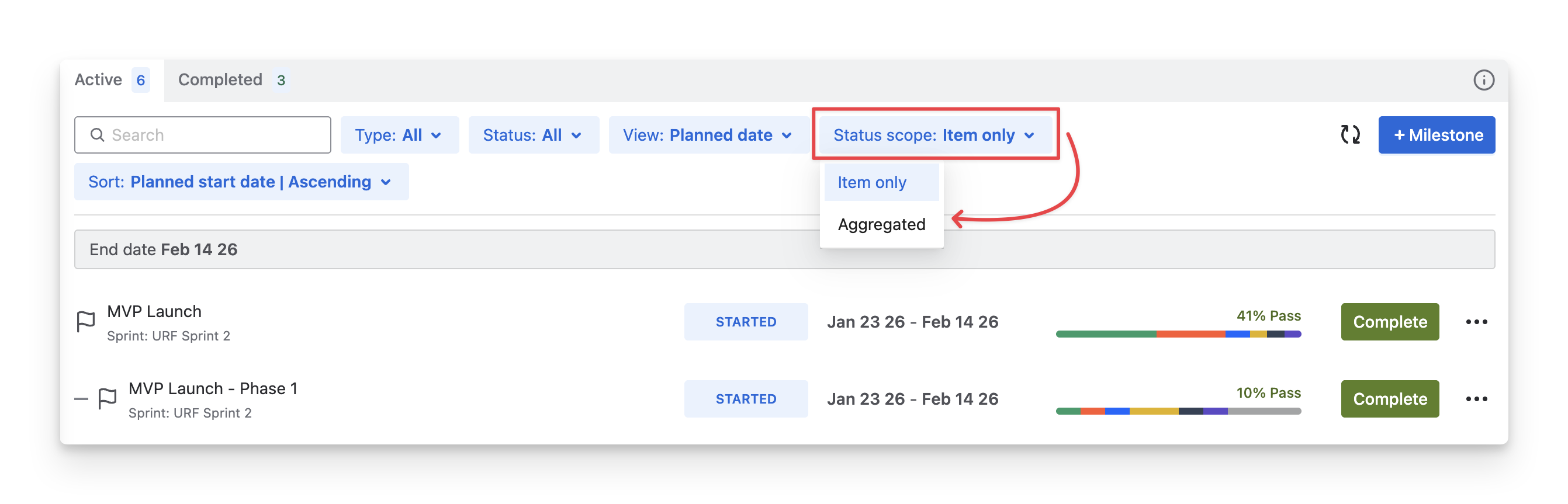Add a new milestone with + Milestone
Image resolution: width=1568 pixels, height=504 pixels.
click(x=1436, y=135)
